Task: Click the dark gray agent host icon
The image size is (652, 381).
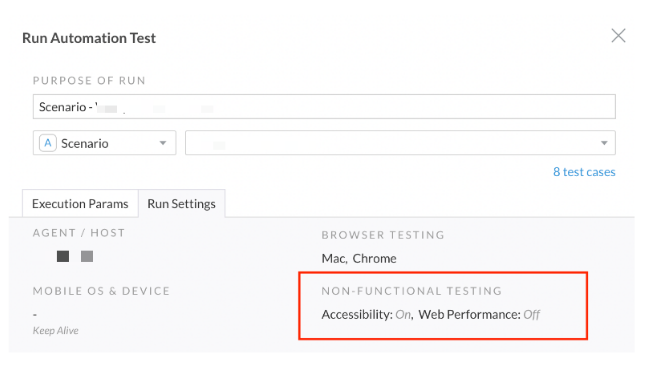Action: [x=63, y=256]
